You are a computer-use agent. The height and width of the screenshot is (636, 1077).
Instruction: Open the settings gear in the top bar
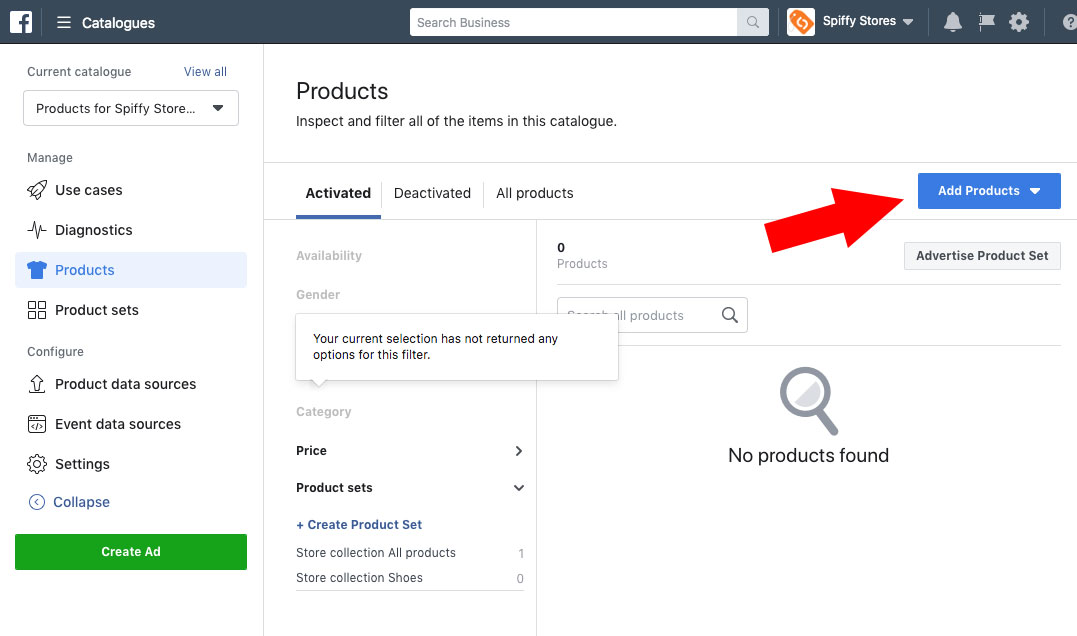(x=1019, y=22)
